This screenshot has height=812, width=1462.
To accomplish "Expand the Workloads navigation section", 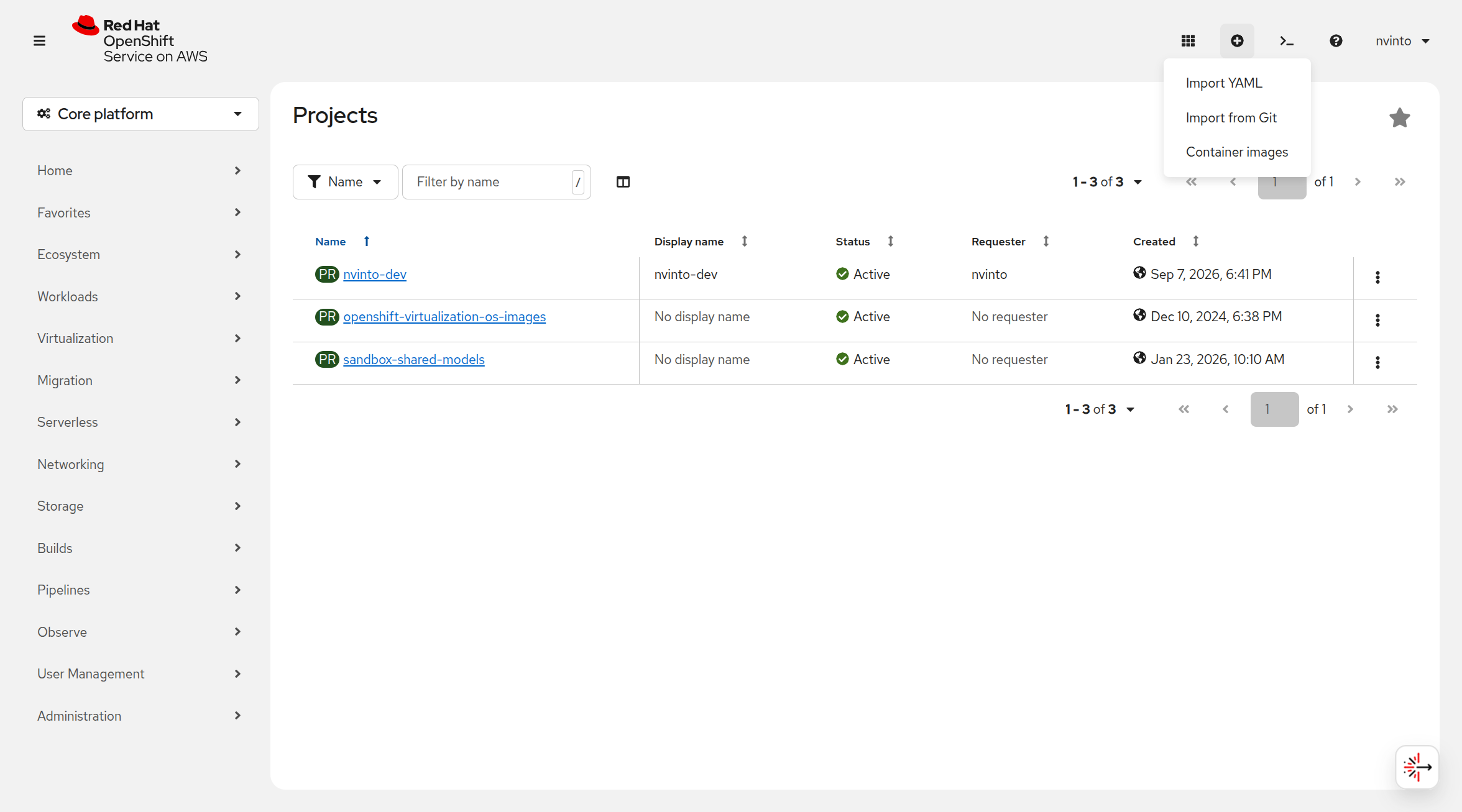I will pyautogui.click(x=140, y=296).
